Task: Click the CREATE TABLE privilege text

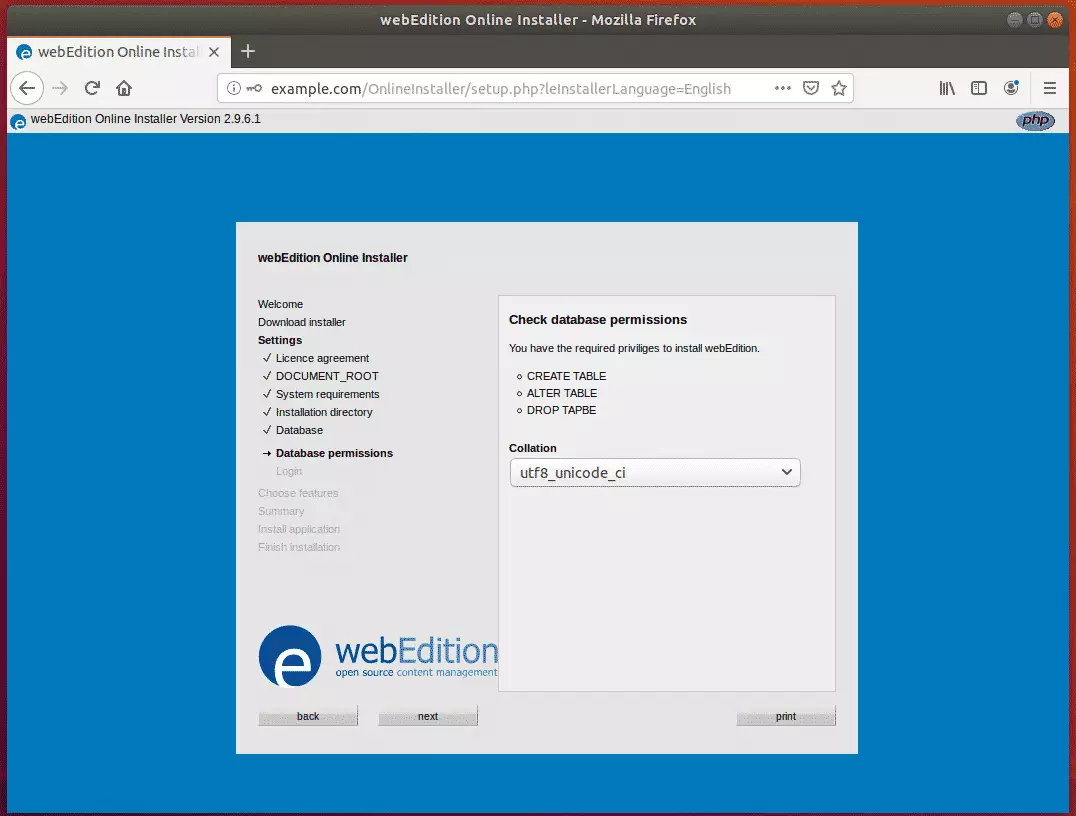Action: (566, 376)
